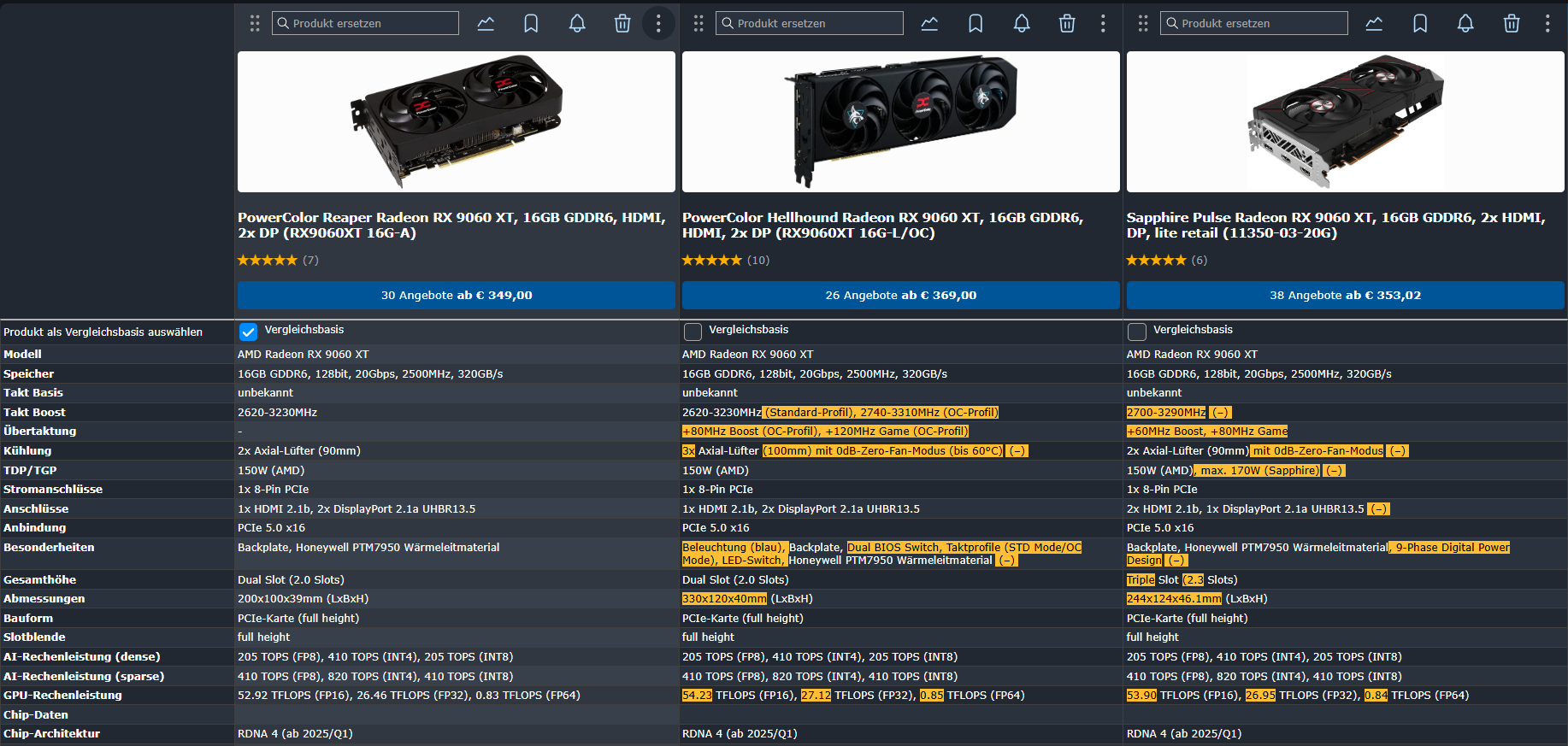This screenshot has height=746, width=1568.
Task: Open 38 Angebote ab € 353,02 button
Action: (x=1346, y=295)
